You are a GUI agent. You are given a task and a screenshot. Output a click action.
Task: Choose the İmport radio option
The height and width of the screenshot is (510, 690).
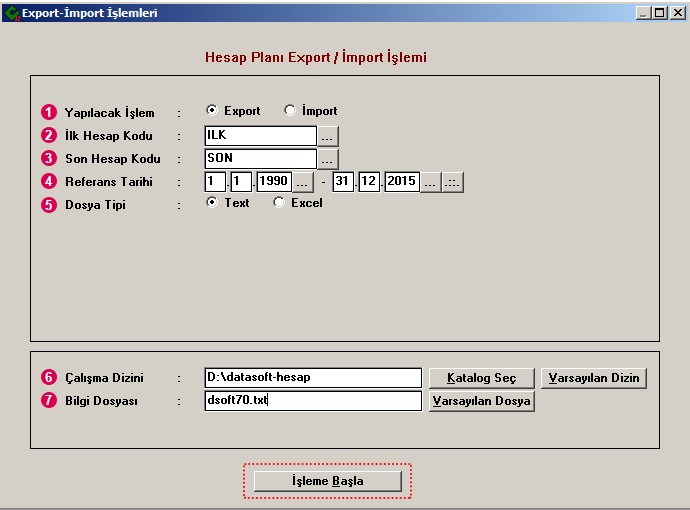coord(290,111)
